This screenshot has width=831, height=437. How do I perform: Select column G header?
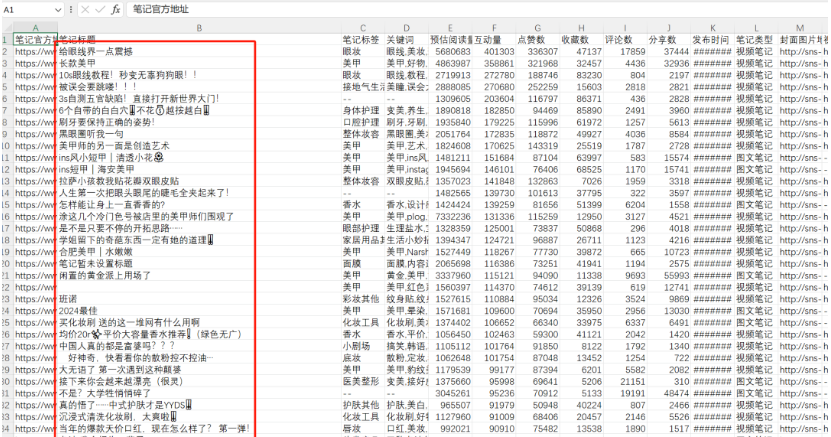[x=537, y=28]
